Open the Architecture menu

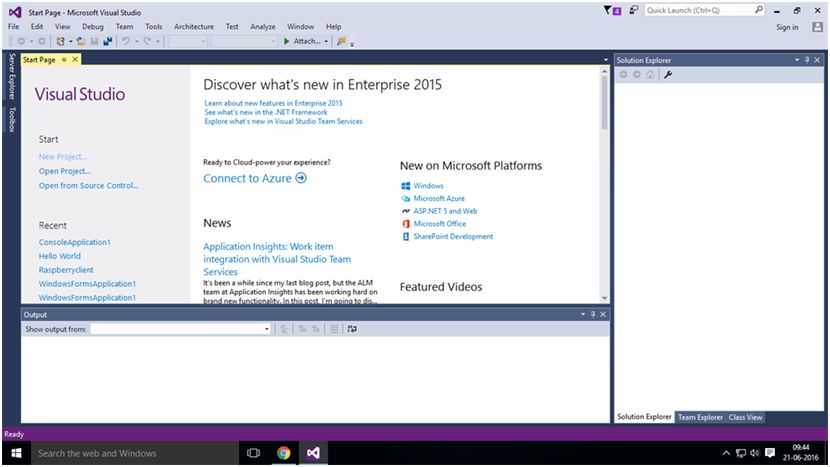pos(194,26)
